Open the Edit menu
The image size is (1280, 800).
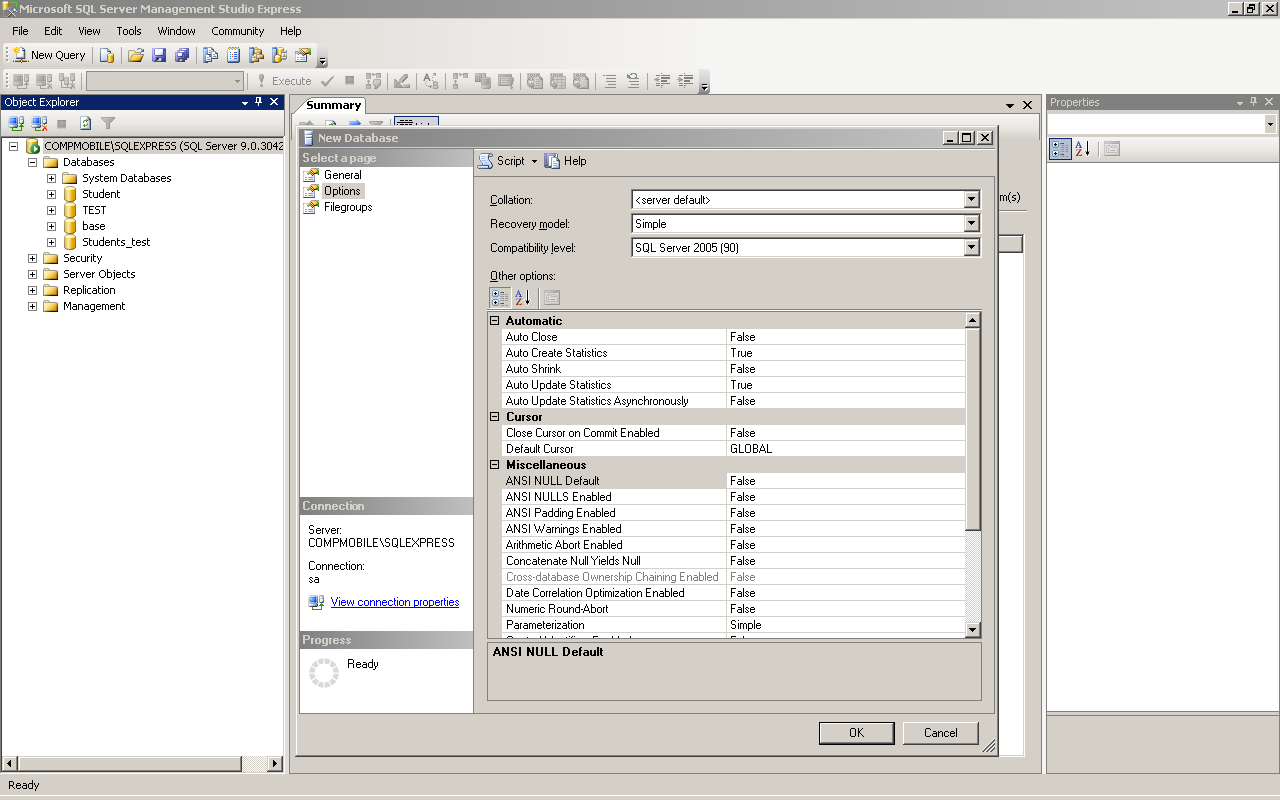pyautogui.click(x=53, y=31)
